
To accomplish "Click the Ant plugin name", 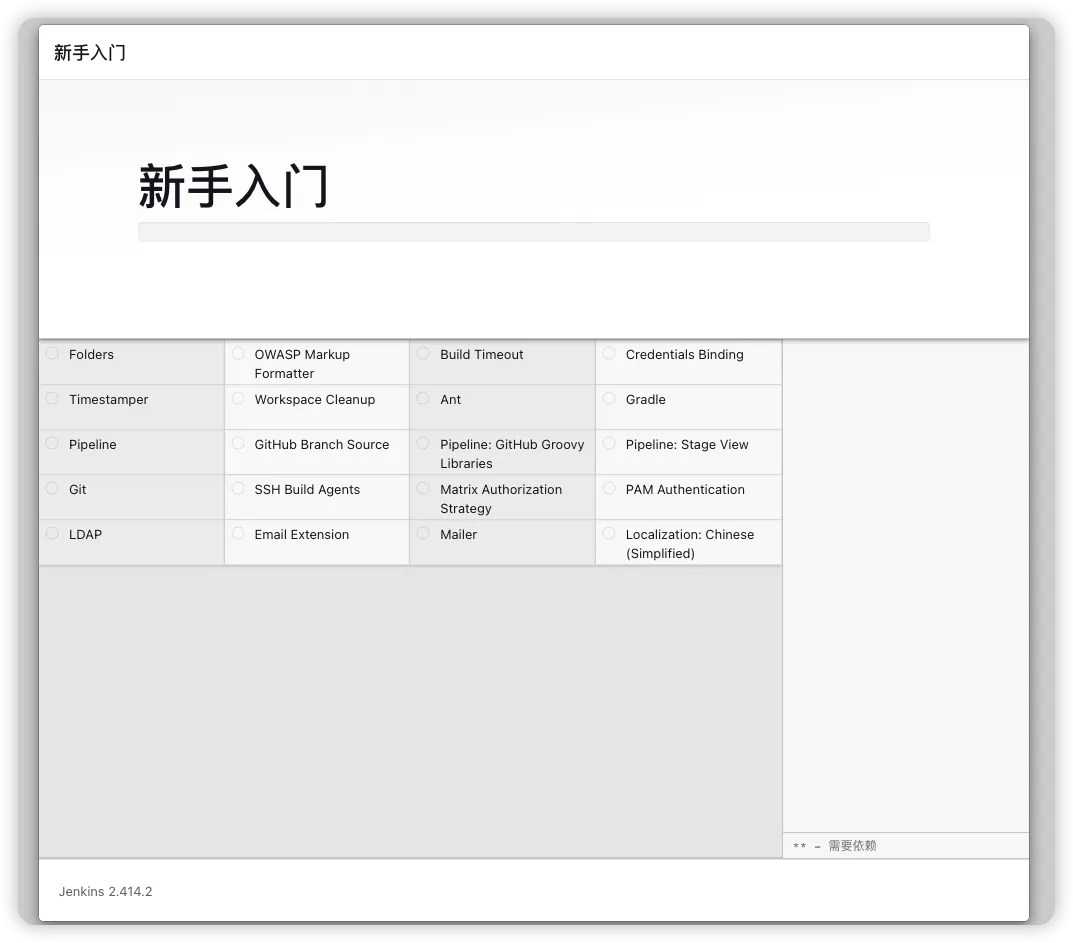I will click(450, 400).
